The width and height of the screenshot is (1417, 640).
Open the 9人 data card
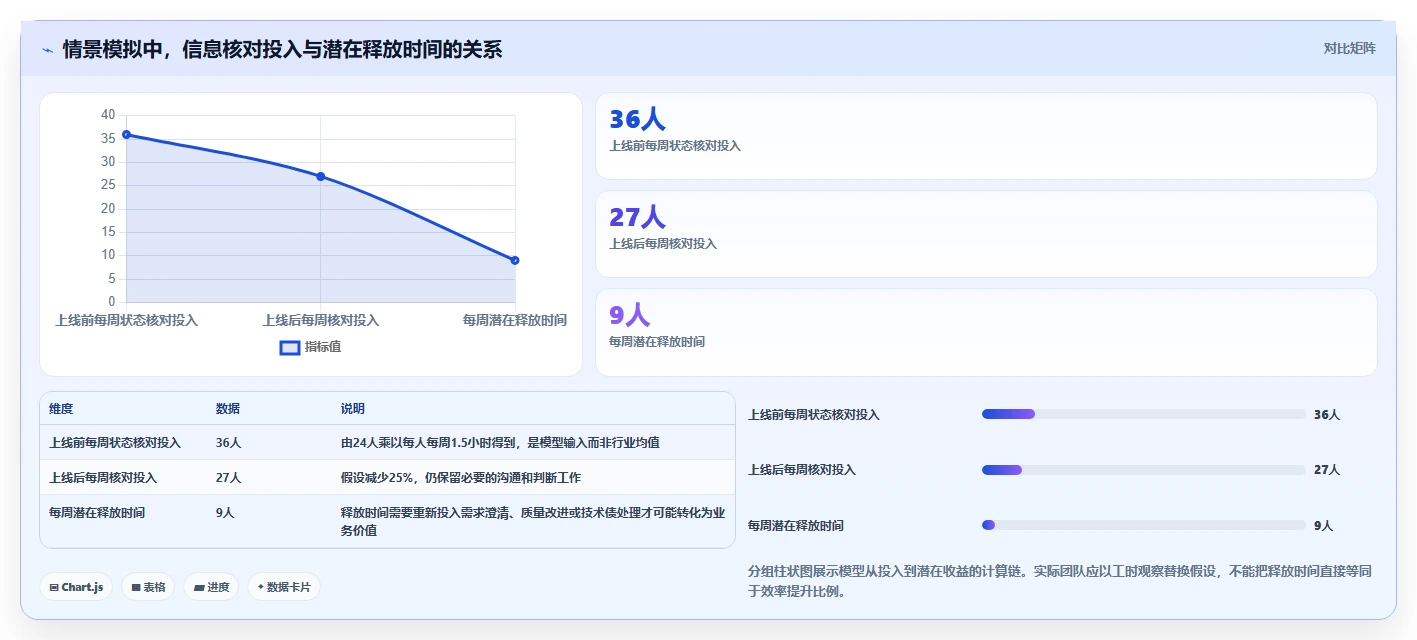(986, 332)
